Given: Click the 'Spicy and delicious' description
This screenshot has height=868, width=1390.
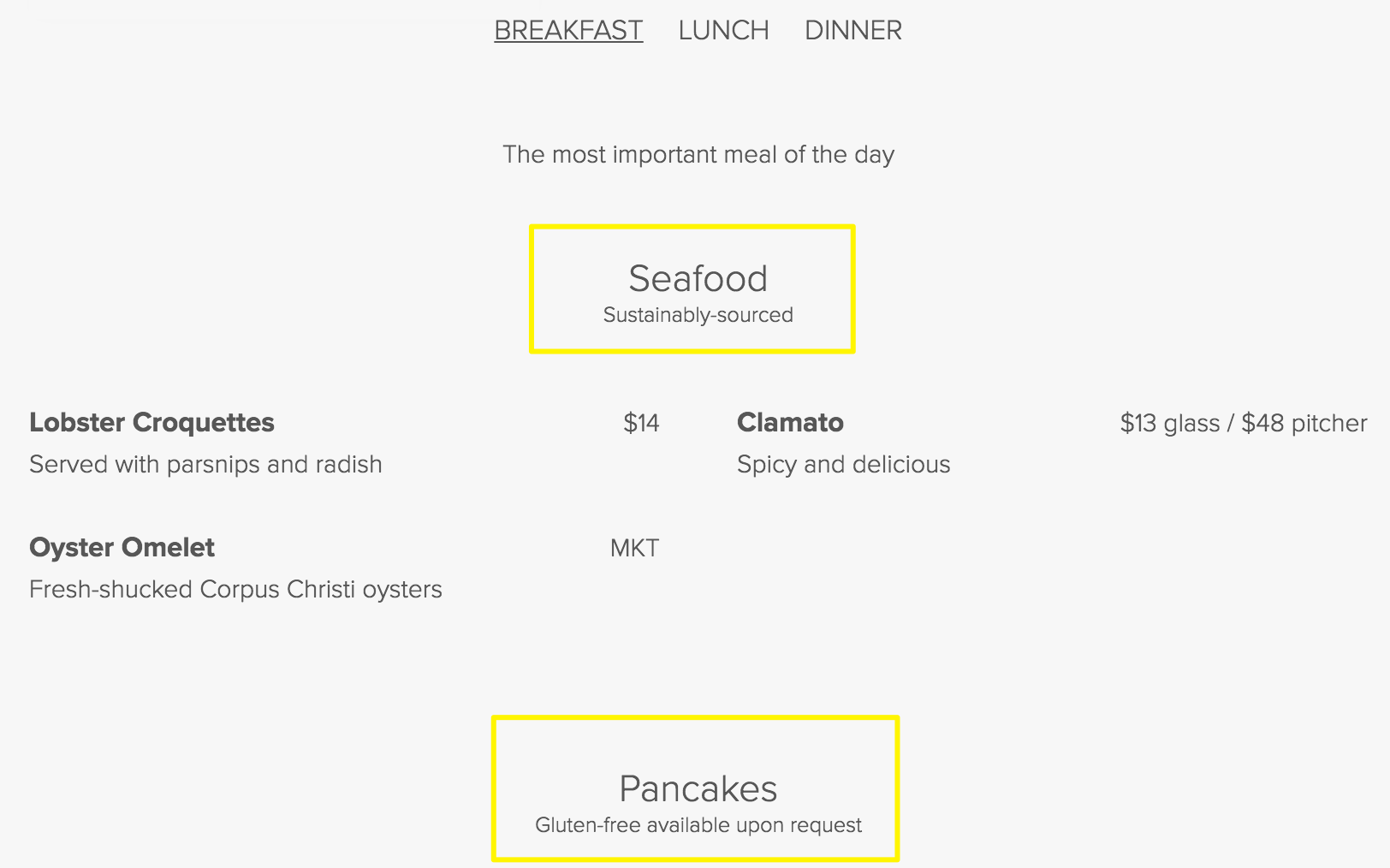Looking at the screenshot, I should pos(843,464).
